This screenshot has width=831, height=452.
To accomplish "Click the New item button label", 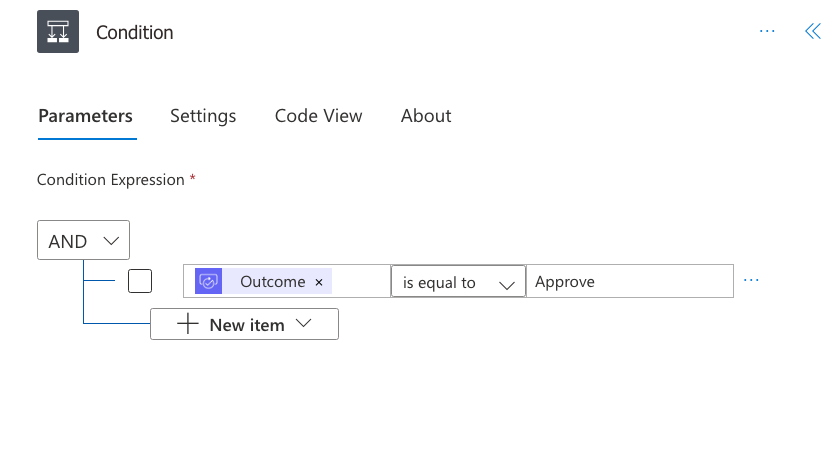I will click(x=247, y=325).
